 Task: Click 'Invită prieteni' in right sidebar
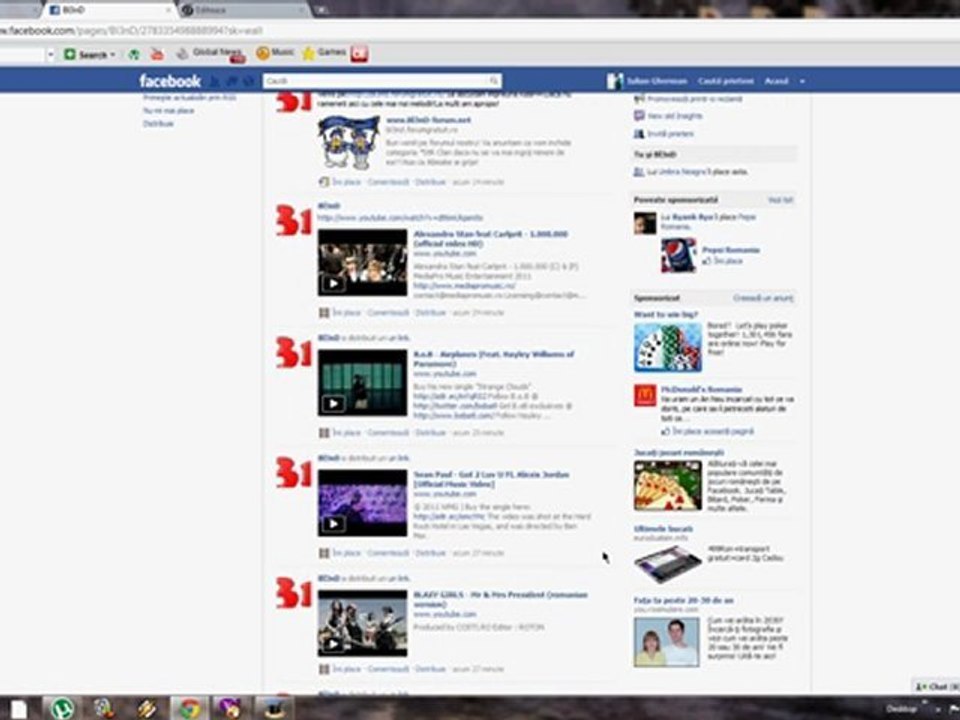point(670,133)
